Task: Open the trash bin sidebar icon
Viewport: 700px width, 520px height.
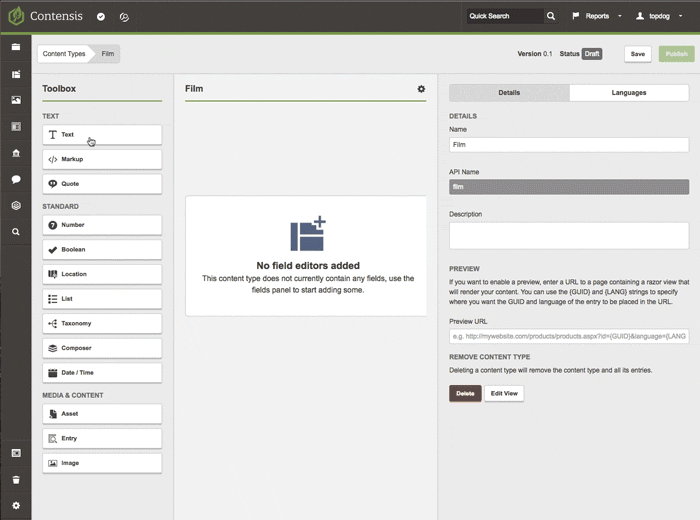Action: (x=16, y=480)
